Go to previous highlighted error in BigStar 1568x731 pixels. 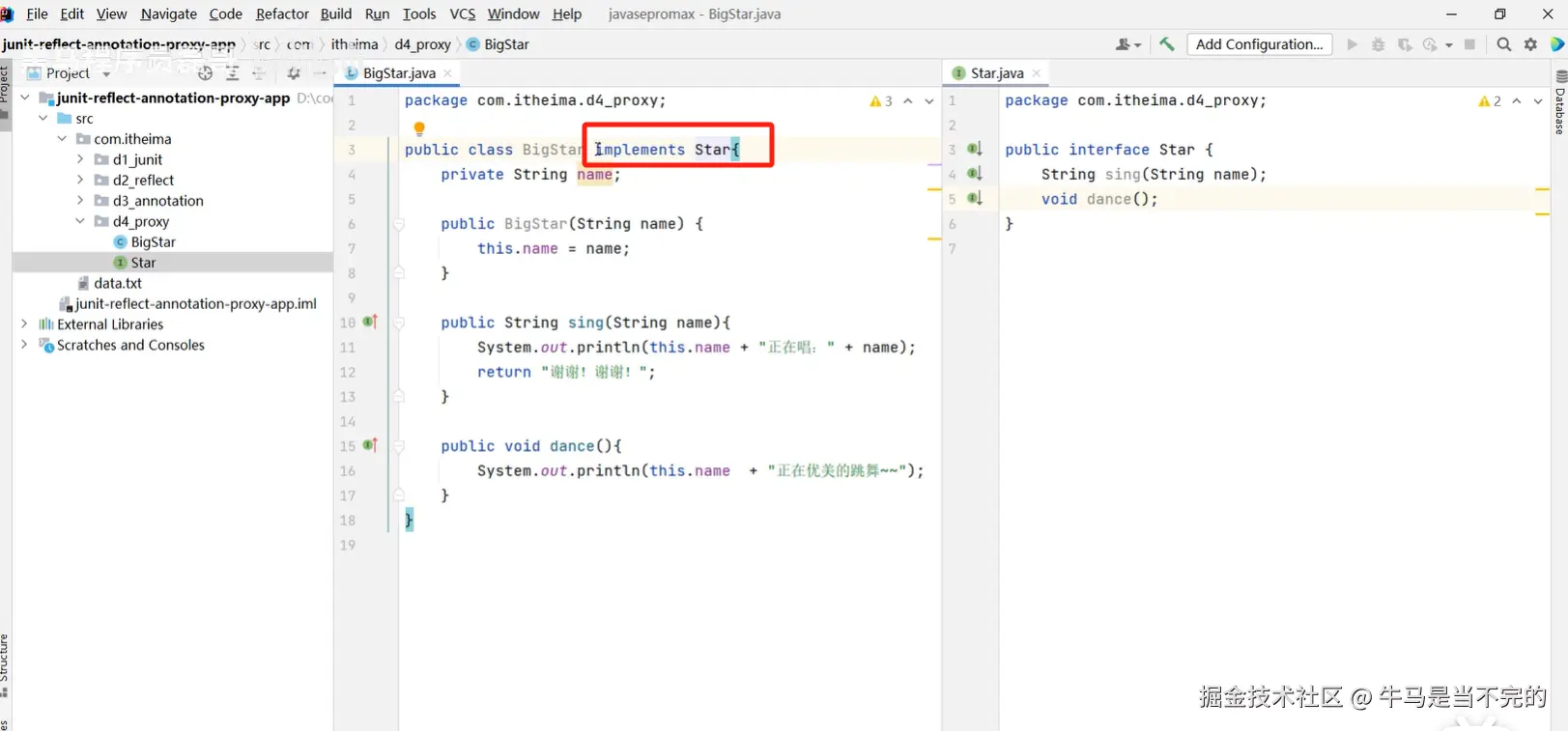pyautogui.click(x=908, y=100)
